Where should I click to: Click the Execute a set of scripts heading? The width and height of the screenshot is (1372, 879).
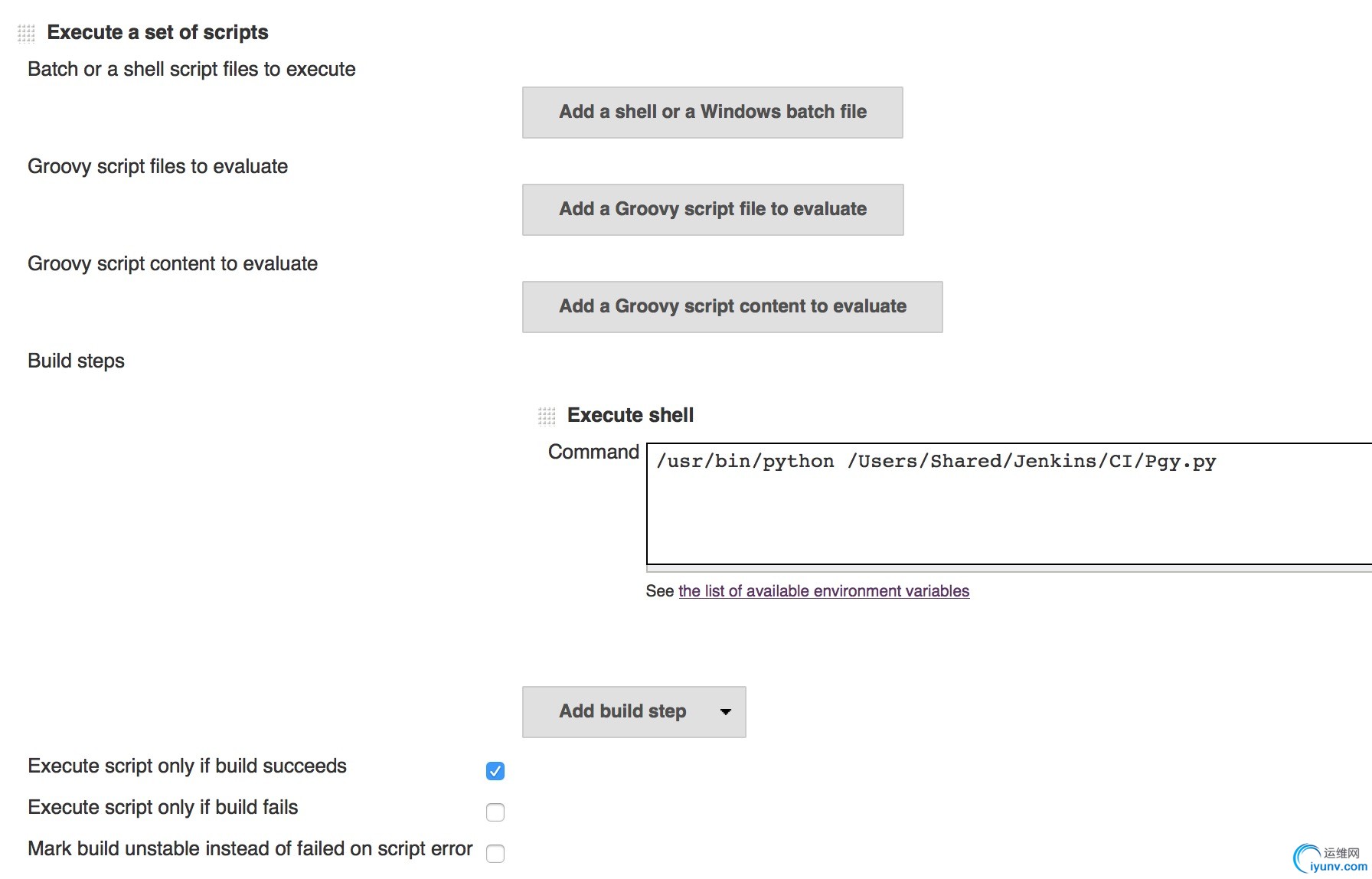click(158, 32)
